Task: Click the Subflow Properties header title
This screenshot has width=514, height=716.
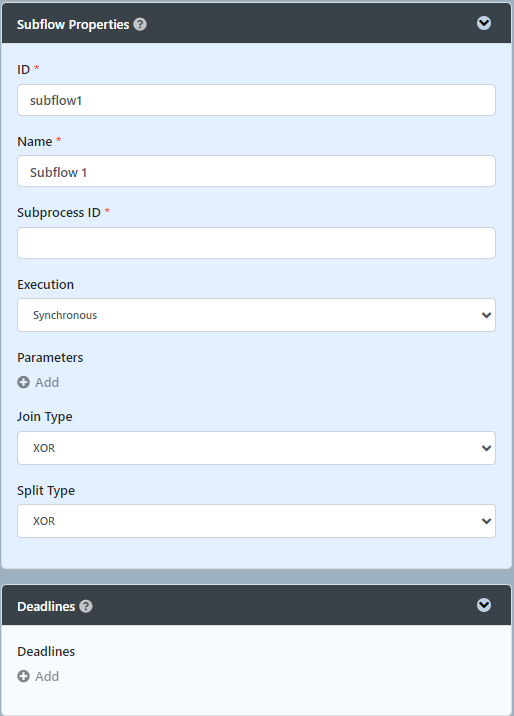Action: [73, 25]
